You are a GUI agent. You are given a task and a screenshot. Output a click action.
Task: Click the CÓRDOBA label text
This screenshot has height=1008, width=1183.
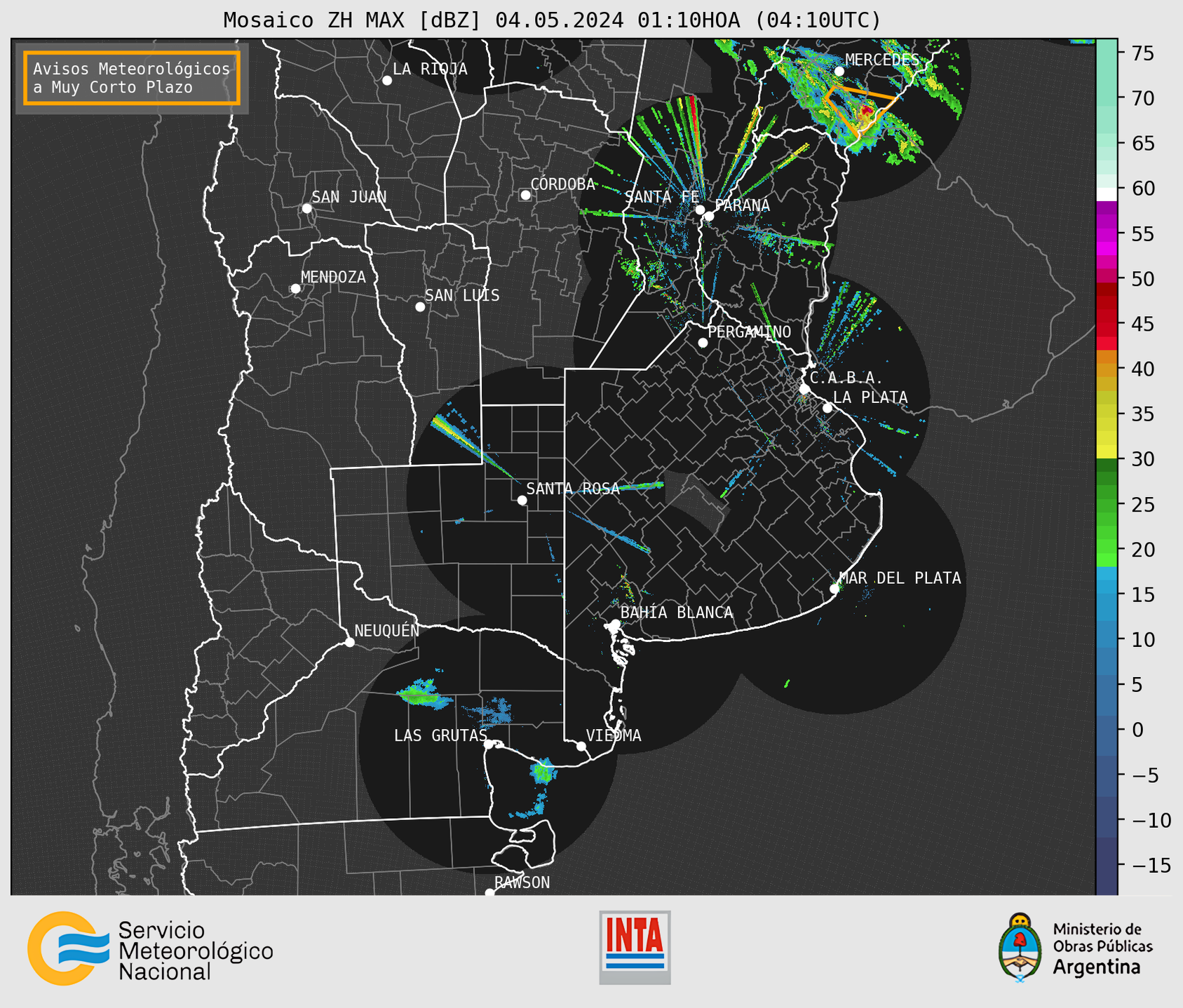click(x=563, y=184)
